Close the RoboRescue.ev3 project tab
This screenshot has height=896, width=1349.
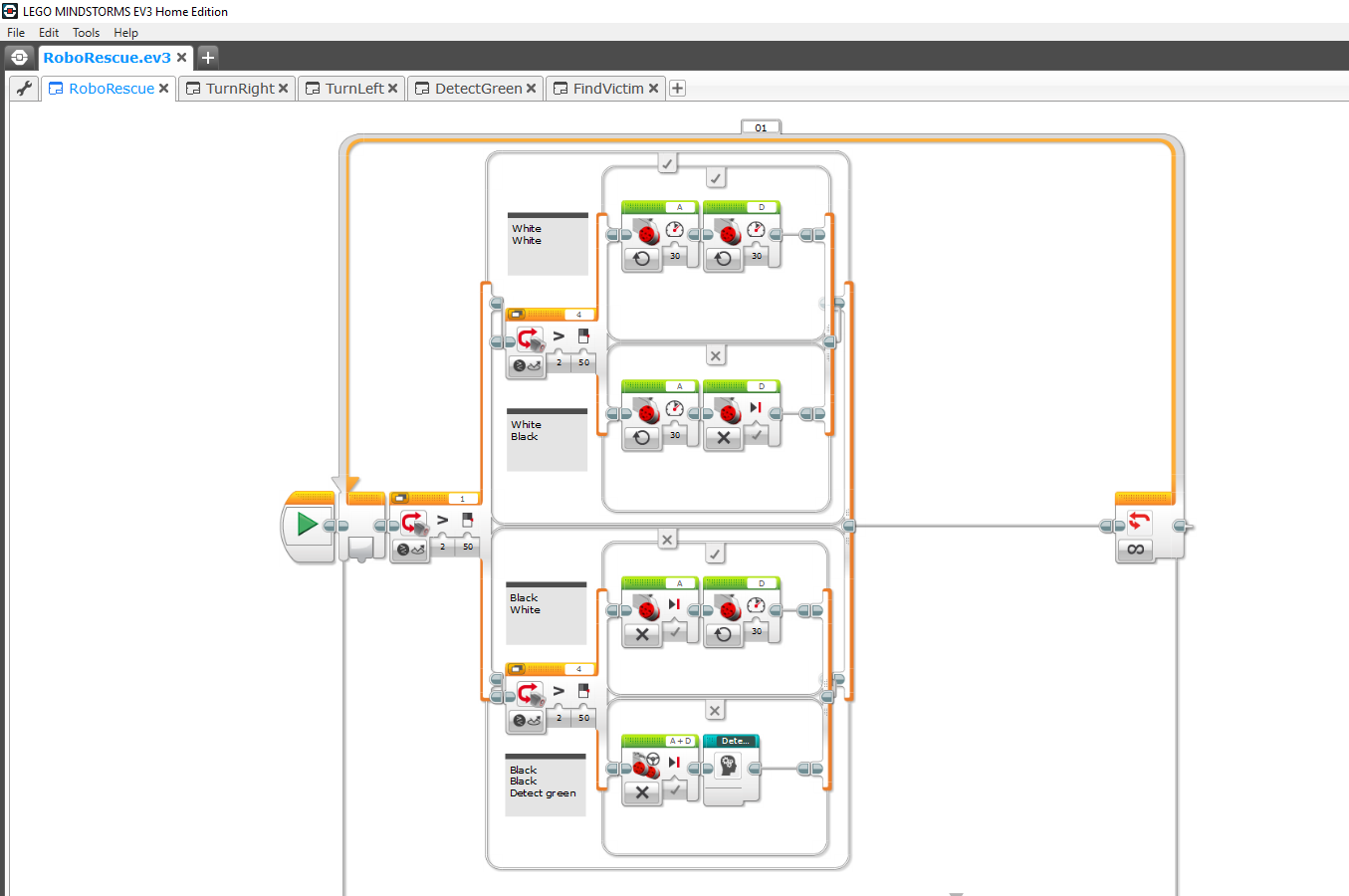pyautogui.click(x=181, y=58)
